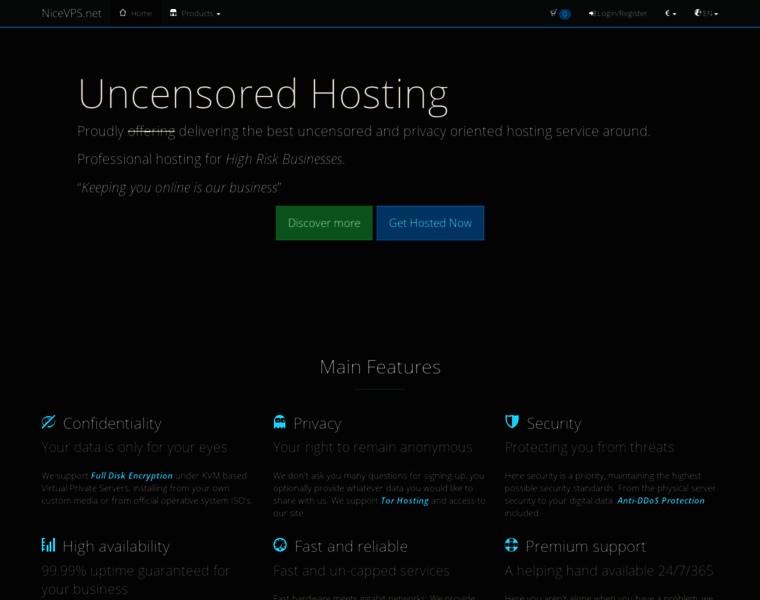Click the High availability bars icon
Viewport: 760px width, 600px height.
click(49, 545)
